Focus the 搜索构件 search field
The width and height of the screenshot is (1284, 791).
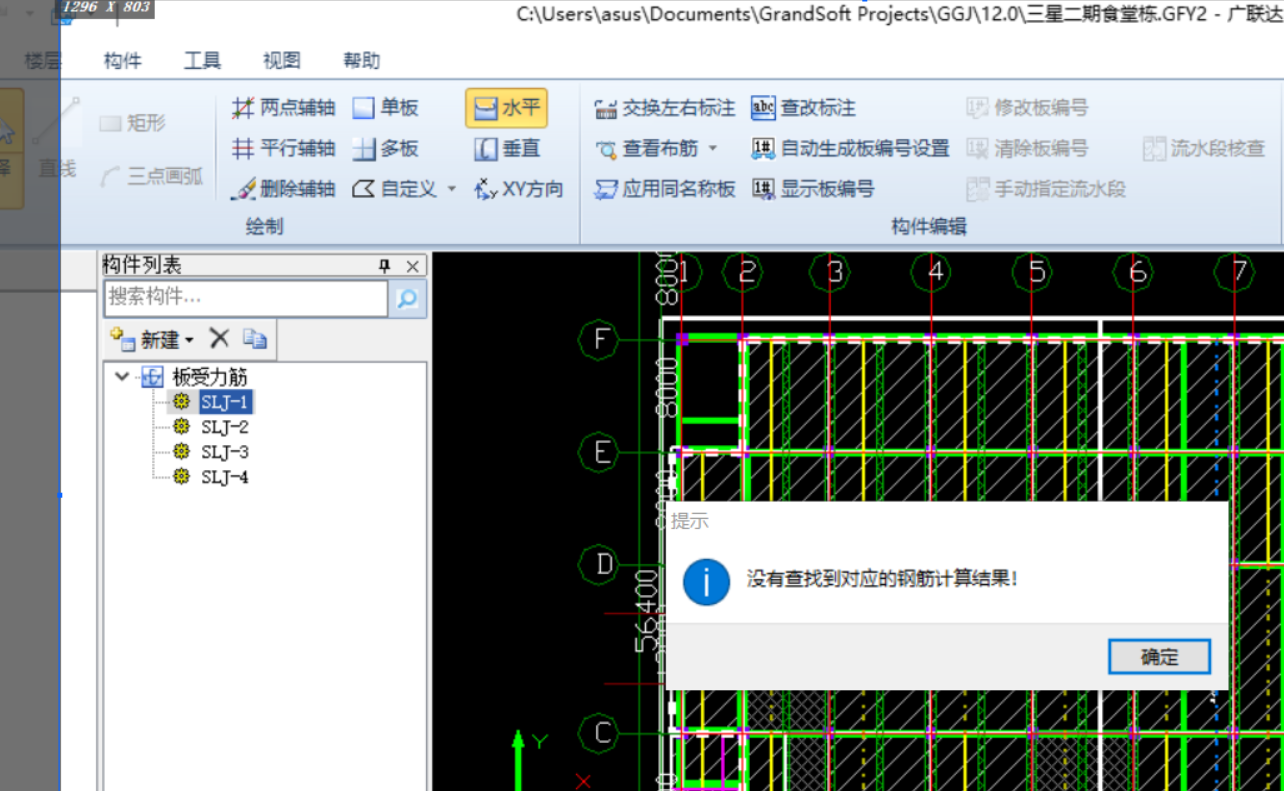click(245, 298)
